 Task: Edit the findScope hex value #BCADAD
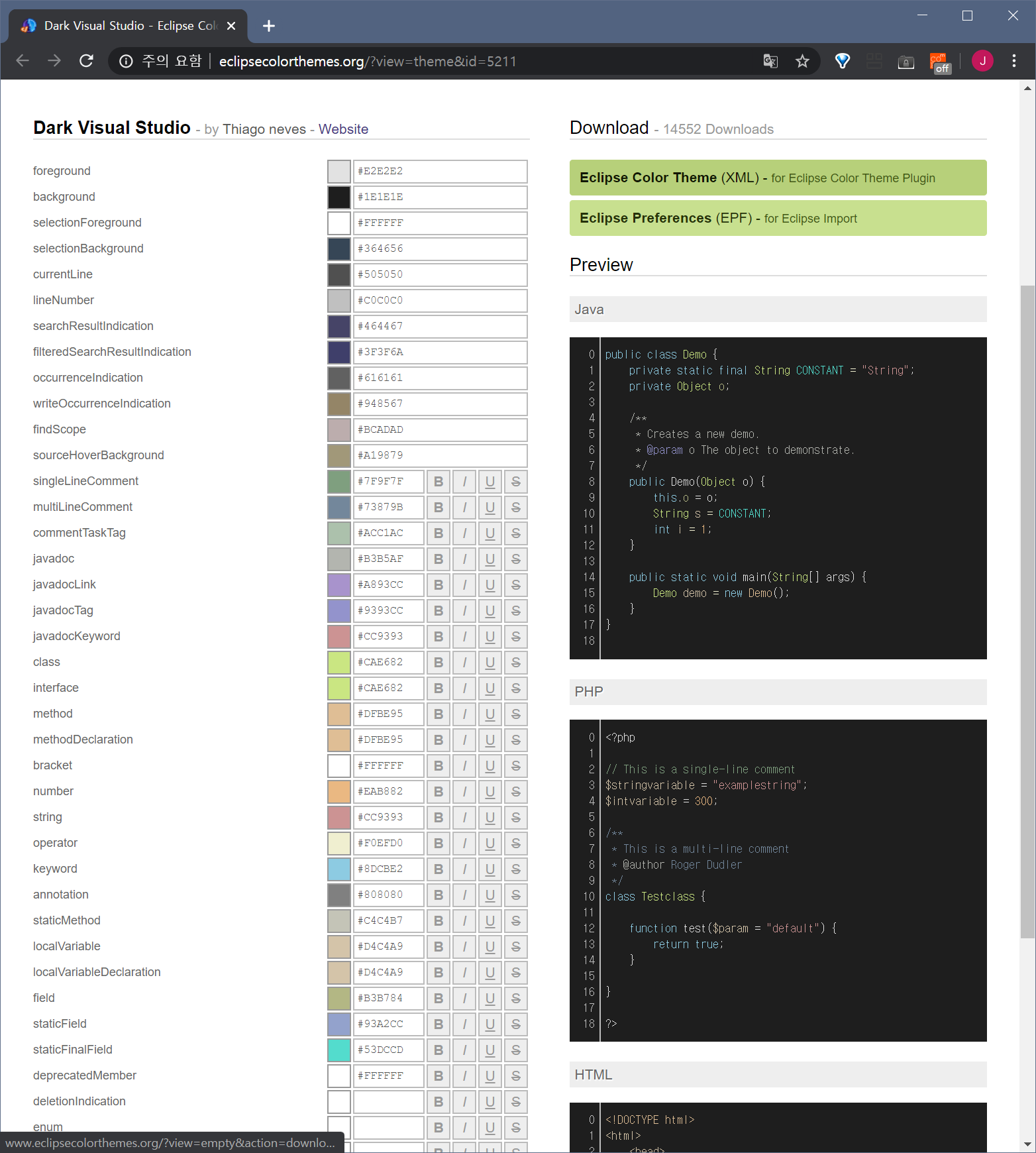(440, 430)
